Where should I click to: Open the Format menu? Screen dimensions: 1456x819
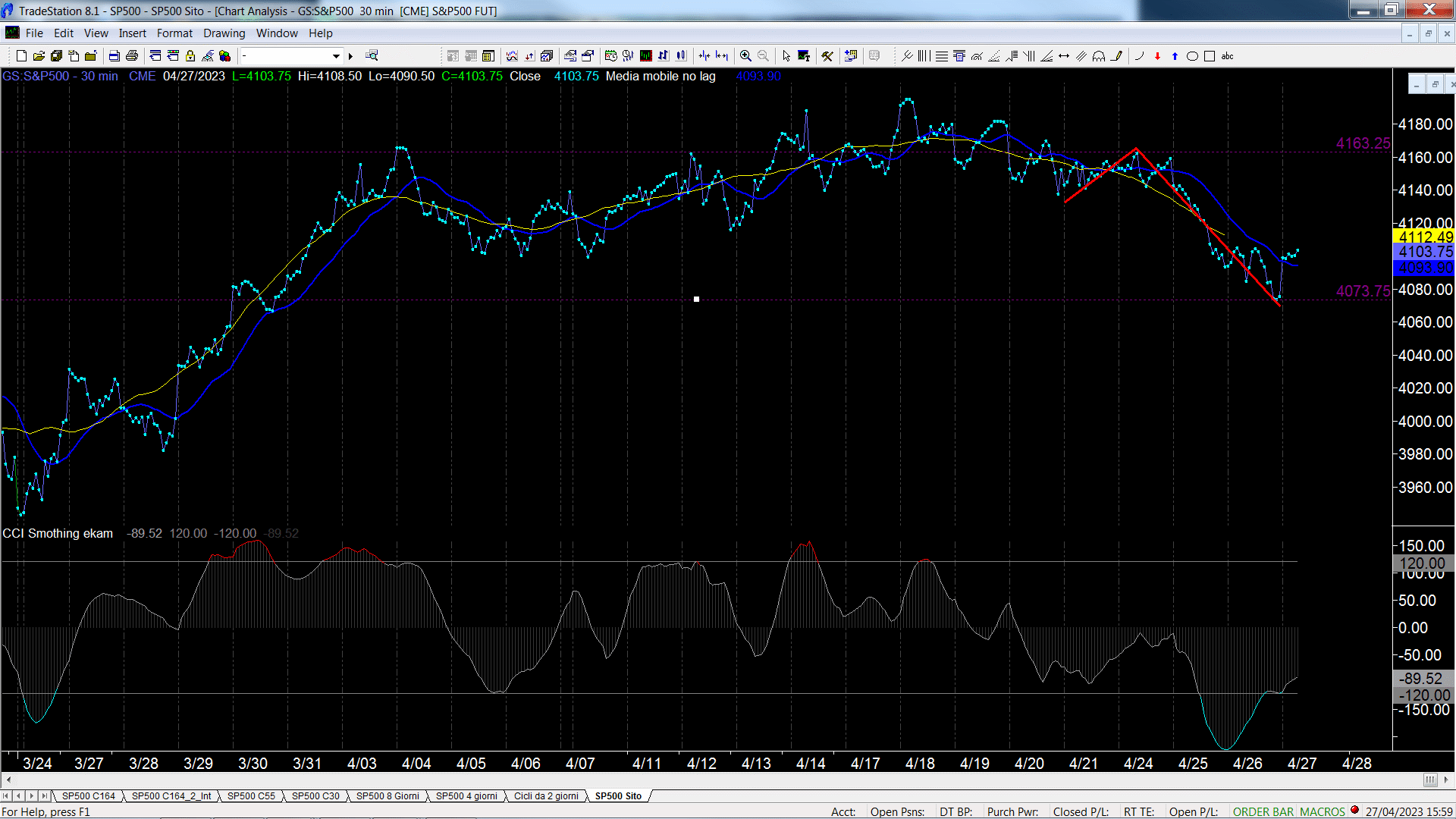174,33
